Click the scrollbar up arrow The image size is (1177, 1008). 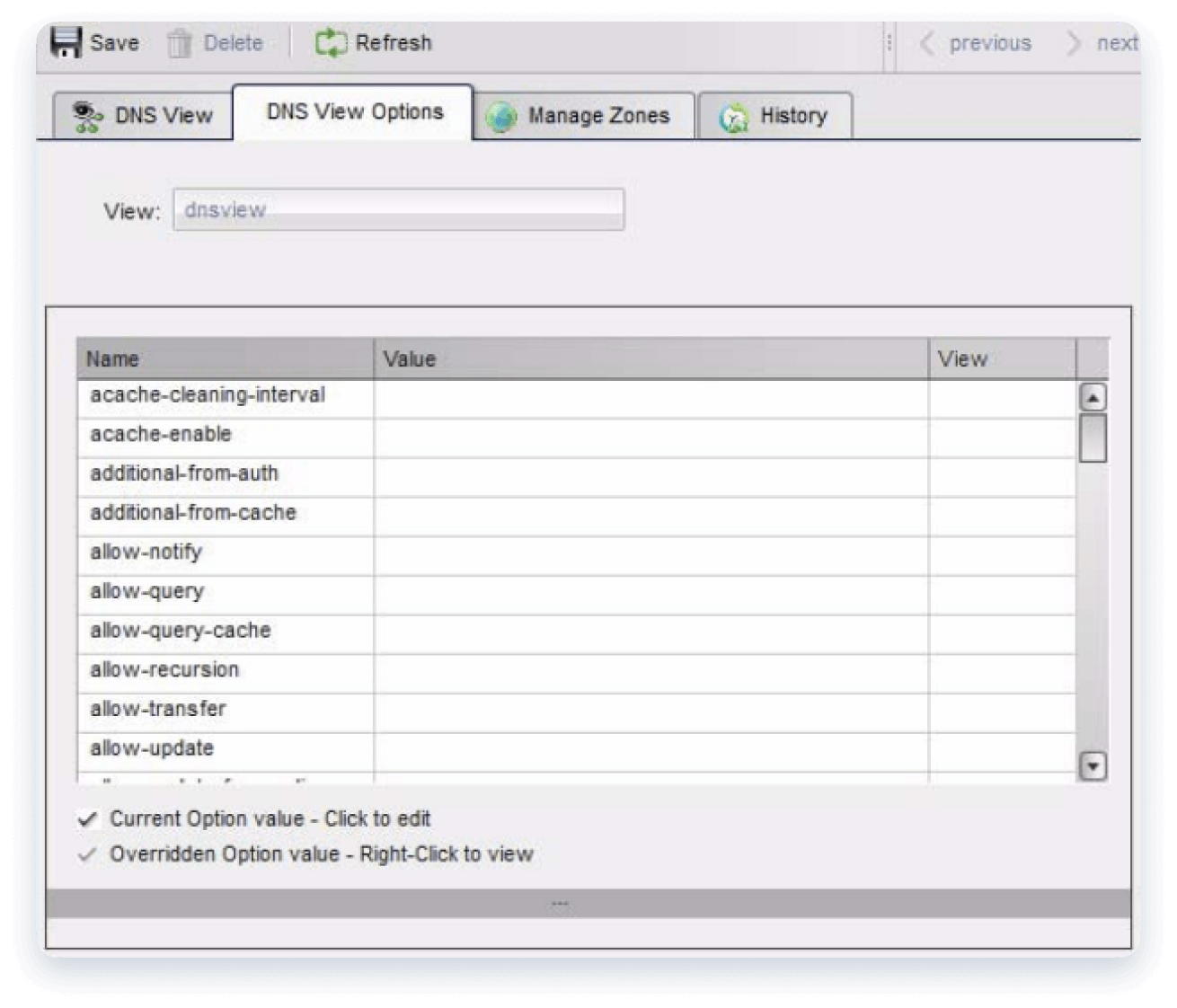(1093, 398)
